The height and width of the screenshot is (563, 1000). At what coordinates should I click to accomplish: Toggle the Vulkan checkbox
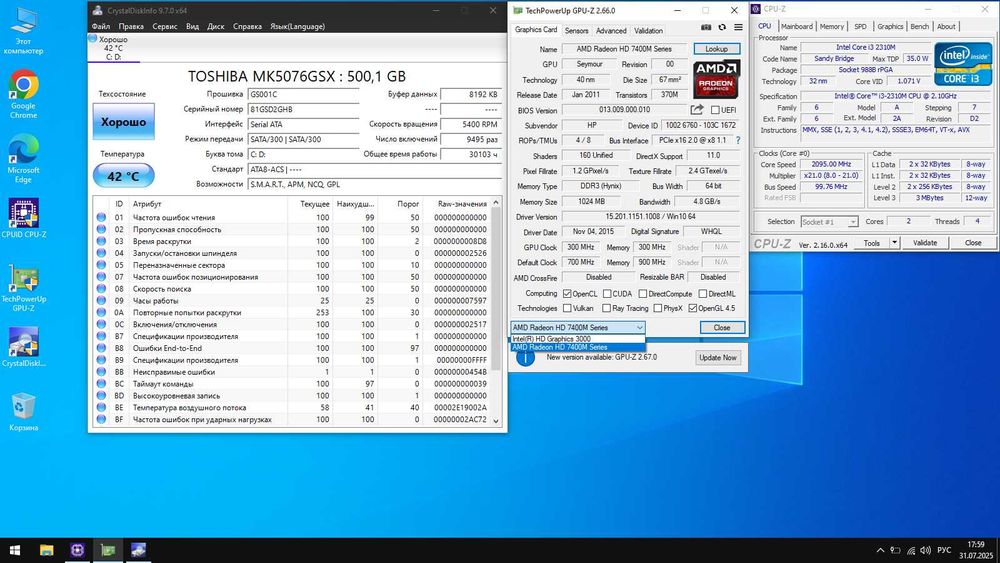[567, 309]
